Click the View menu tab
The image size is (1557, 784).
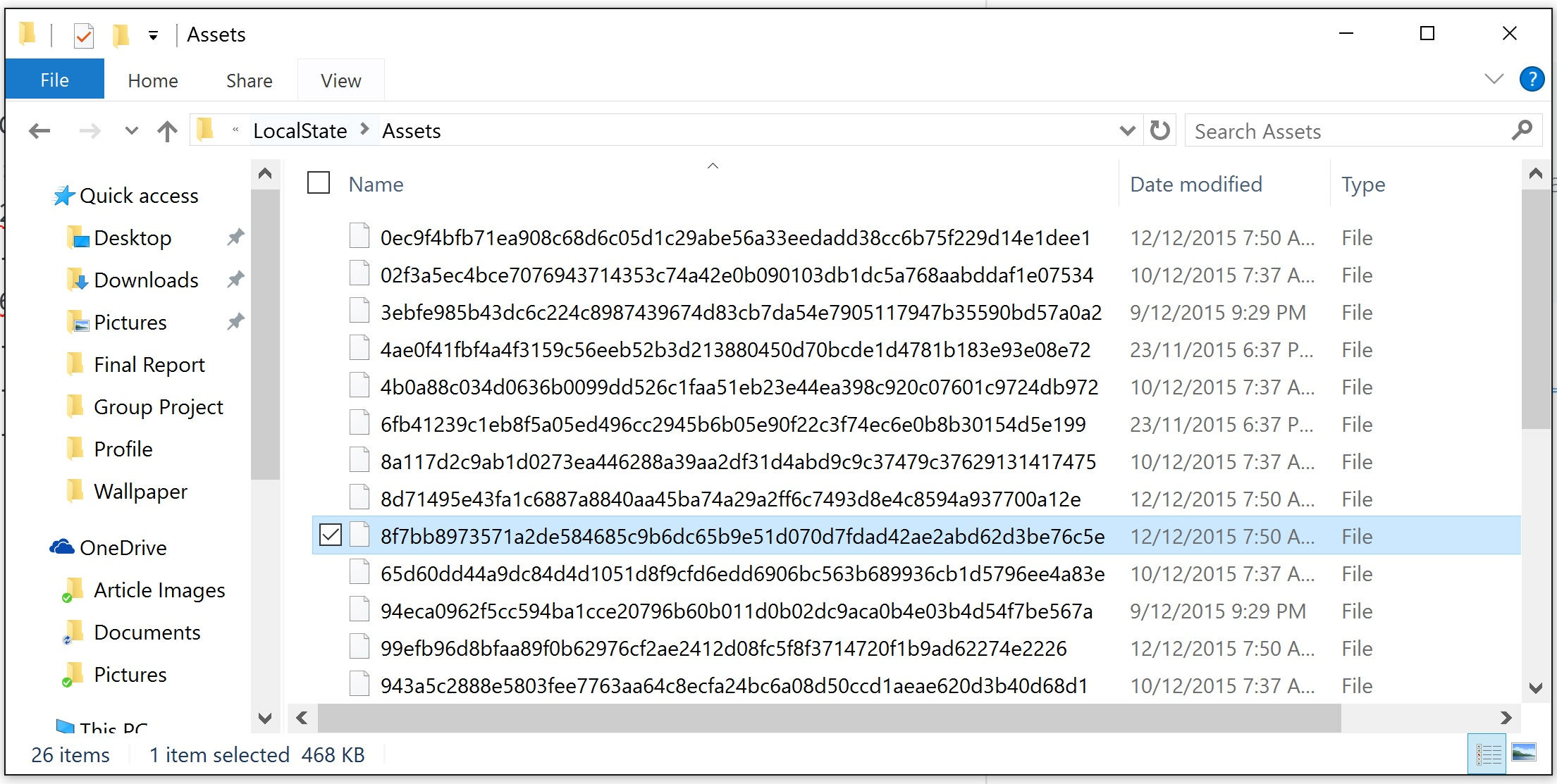(x=339, y=79)
